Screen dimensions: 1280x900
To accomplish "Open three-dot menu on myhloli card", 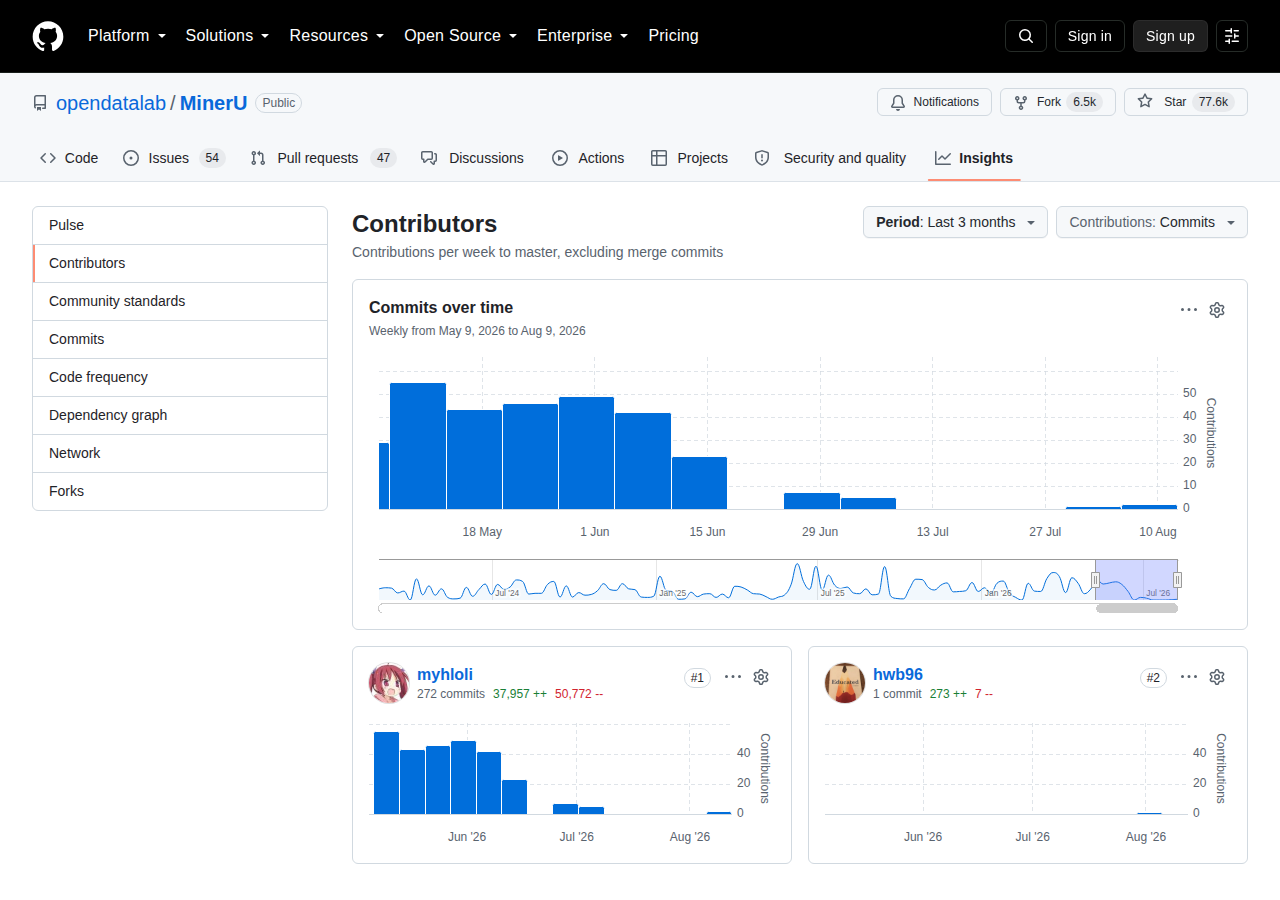I will 733,677.
